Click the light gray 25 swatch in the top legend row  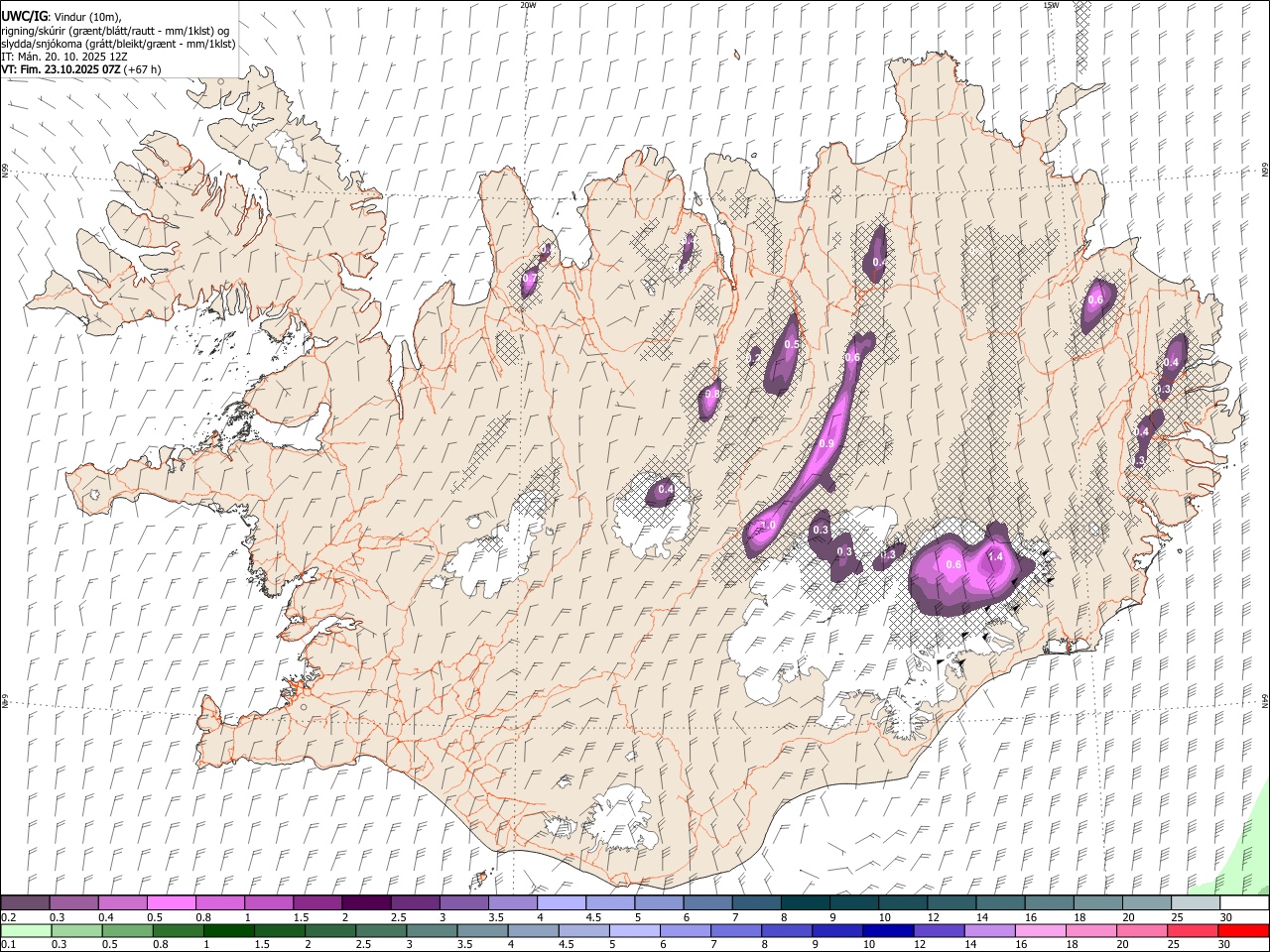[1196, 903]
